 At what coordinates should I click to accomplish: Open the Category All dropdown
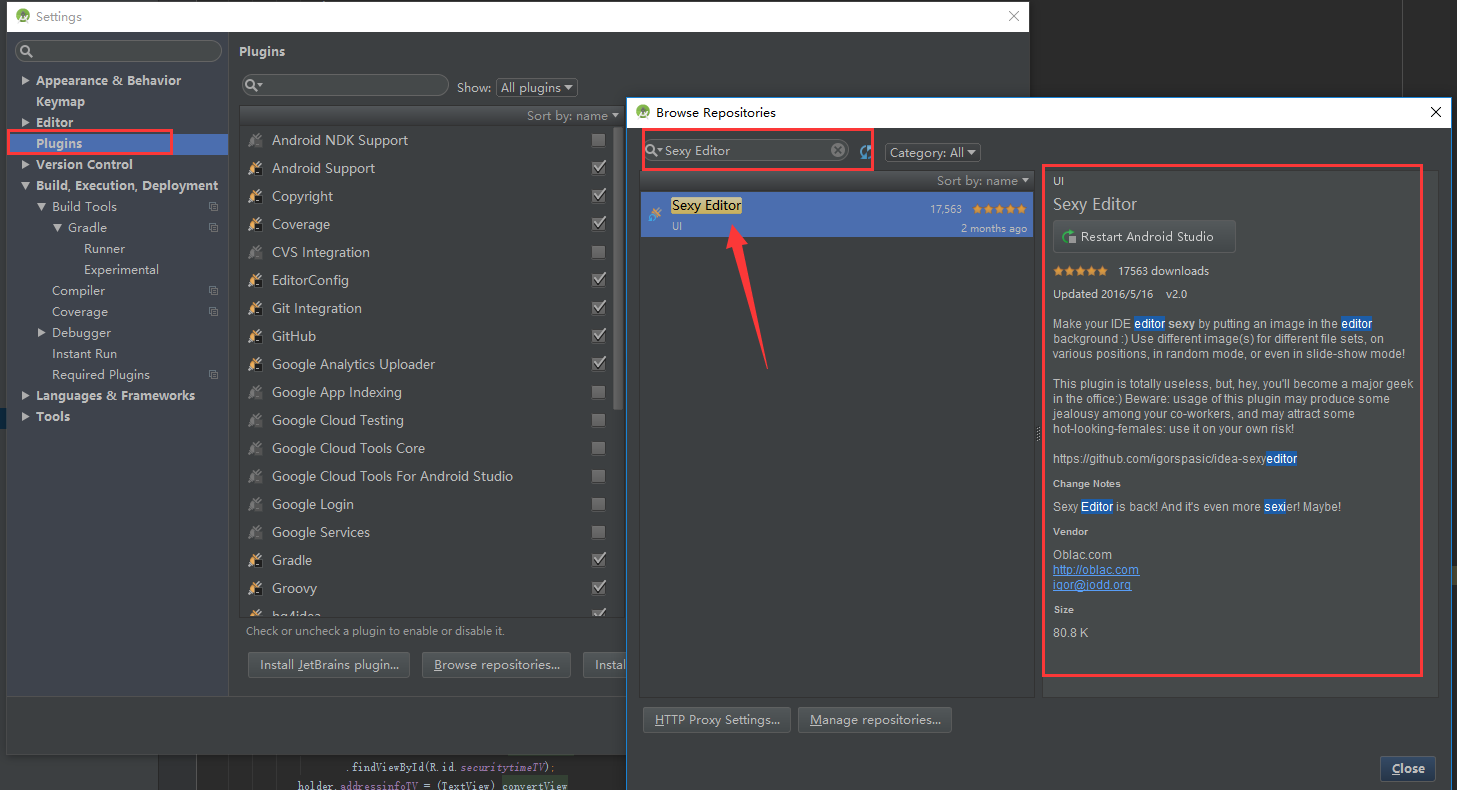click(933, 153)
